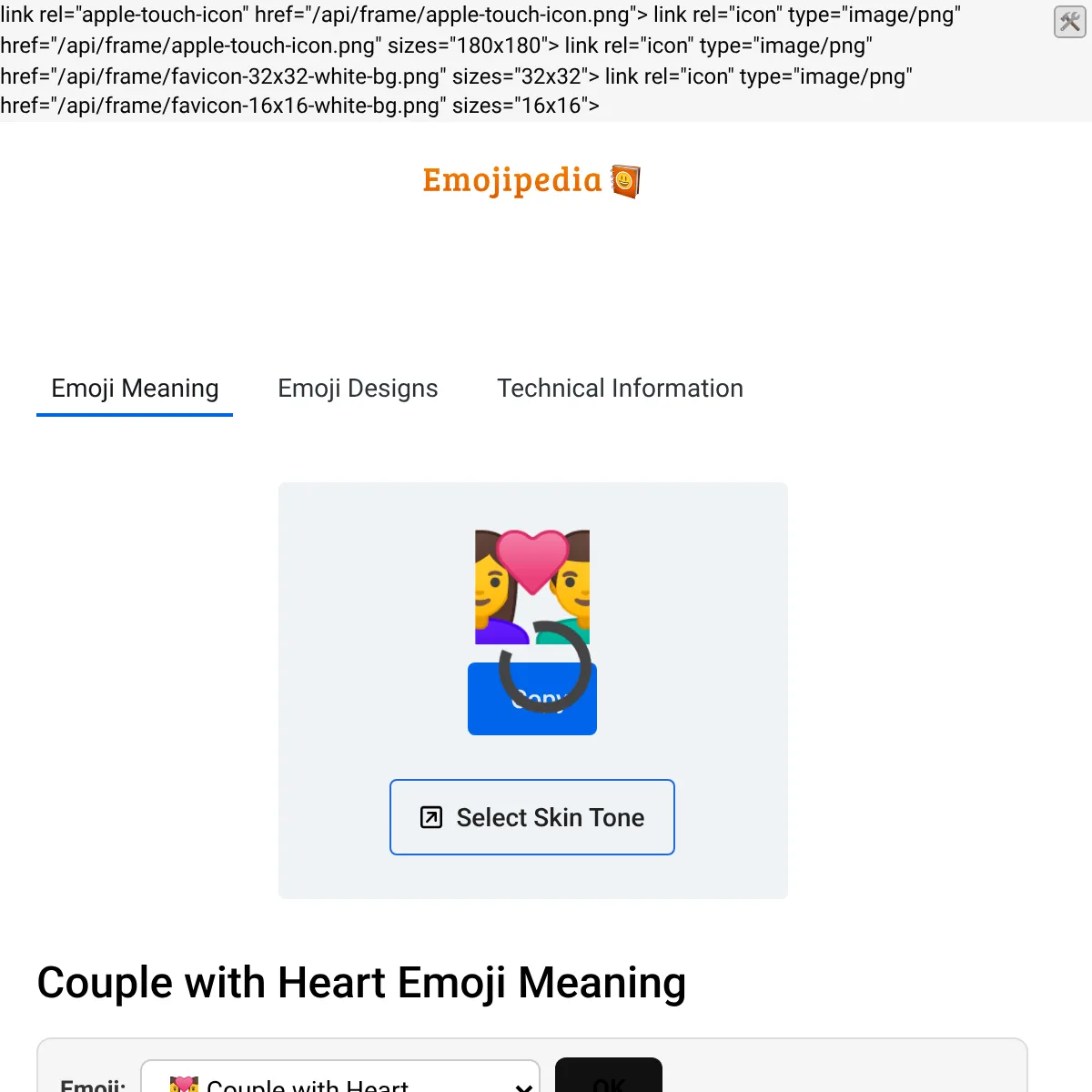Click the blue Copy button

pos(532,699)
